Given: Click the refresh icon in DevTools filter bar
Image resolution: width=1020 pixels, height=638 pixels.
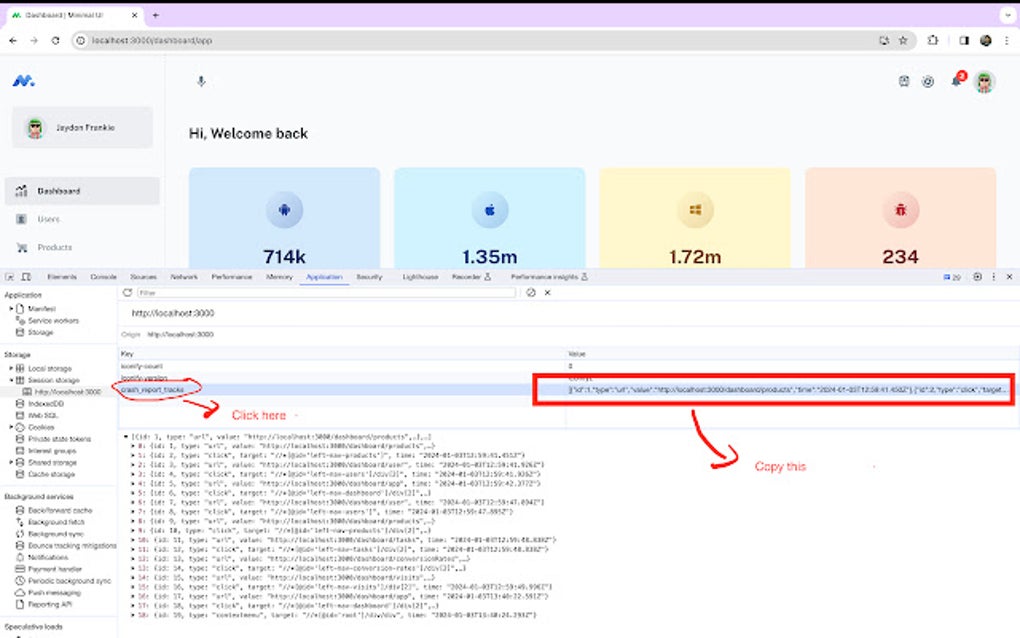Looking at the screenshot, I should tap(127, 292).
